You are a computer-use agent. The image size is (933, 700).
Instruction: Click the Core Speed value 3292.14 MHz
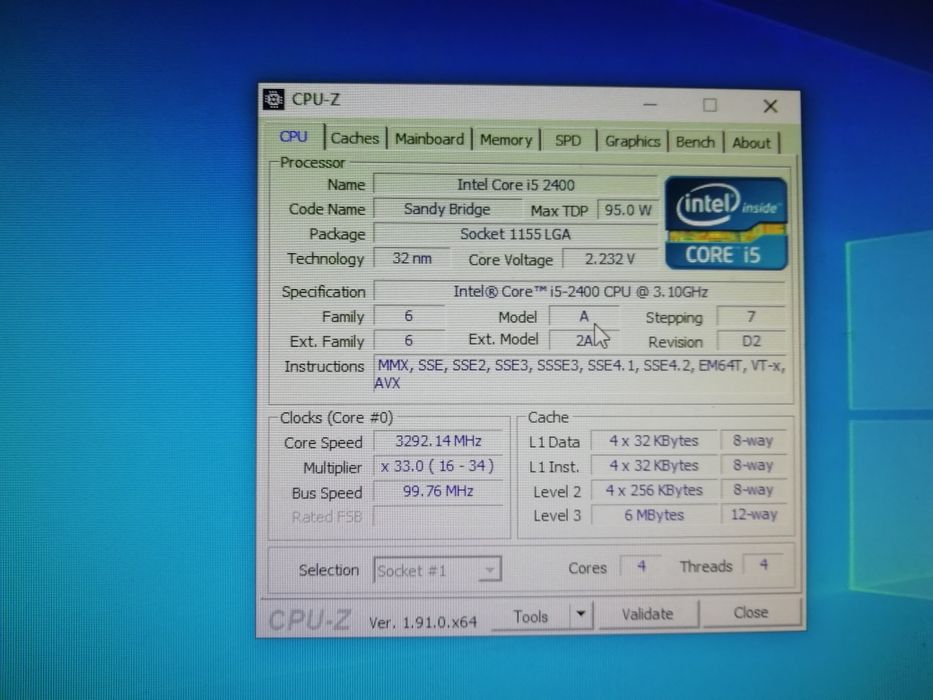[x=439, y=441]
